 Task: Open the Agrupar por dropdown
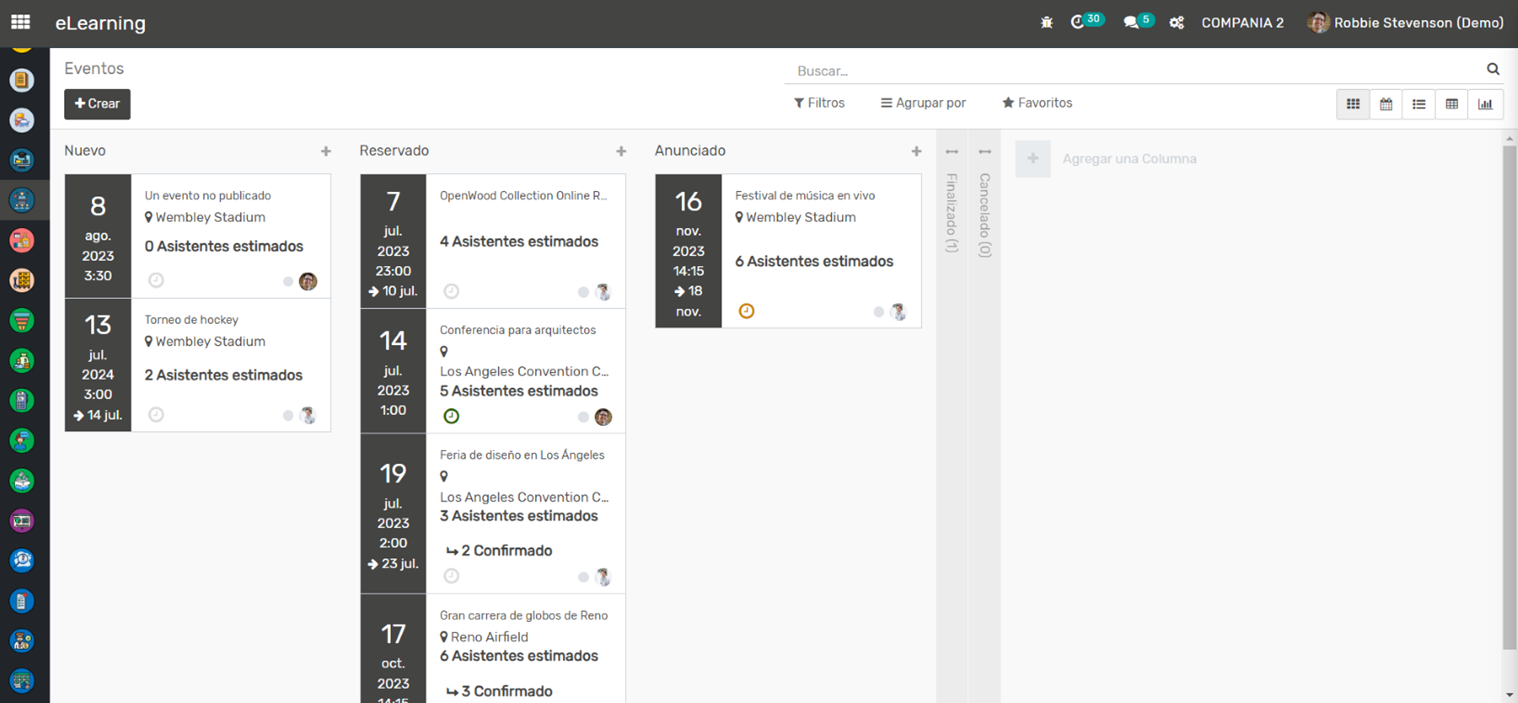[923, 103]
